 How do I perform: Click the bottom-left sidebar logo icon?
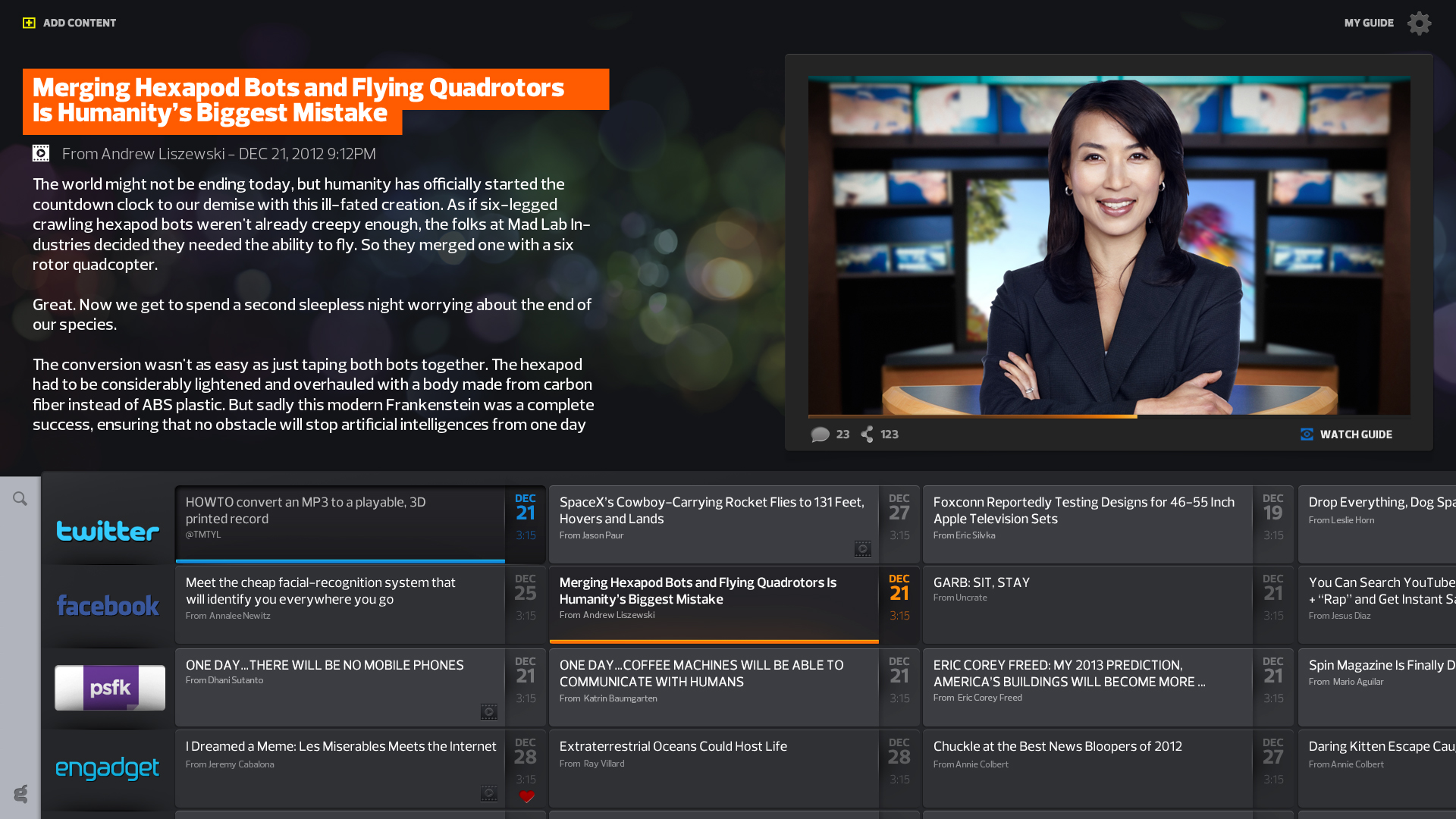pos(20,794)
